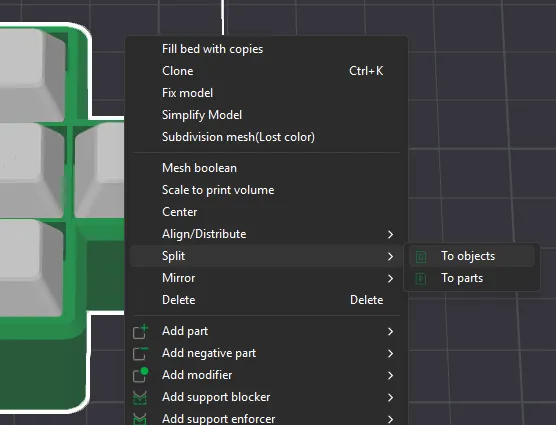Open the Align/Distribute menu entry
Screen dimensions: 556x425
pos(266,234)
